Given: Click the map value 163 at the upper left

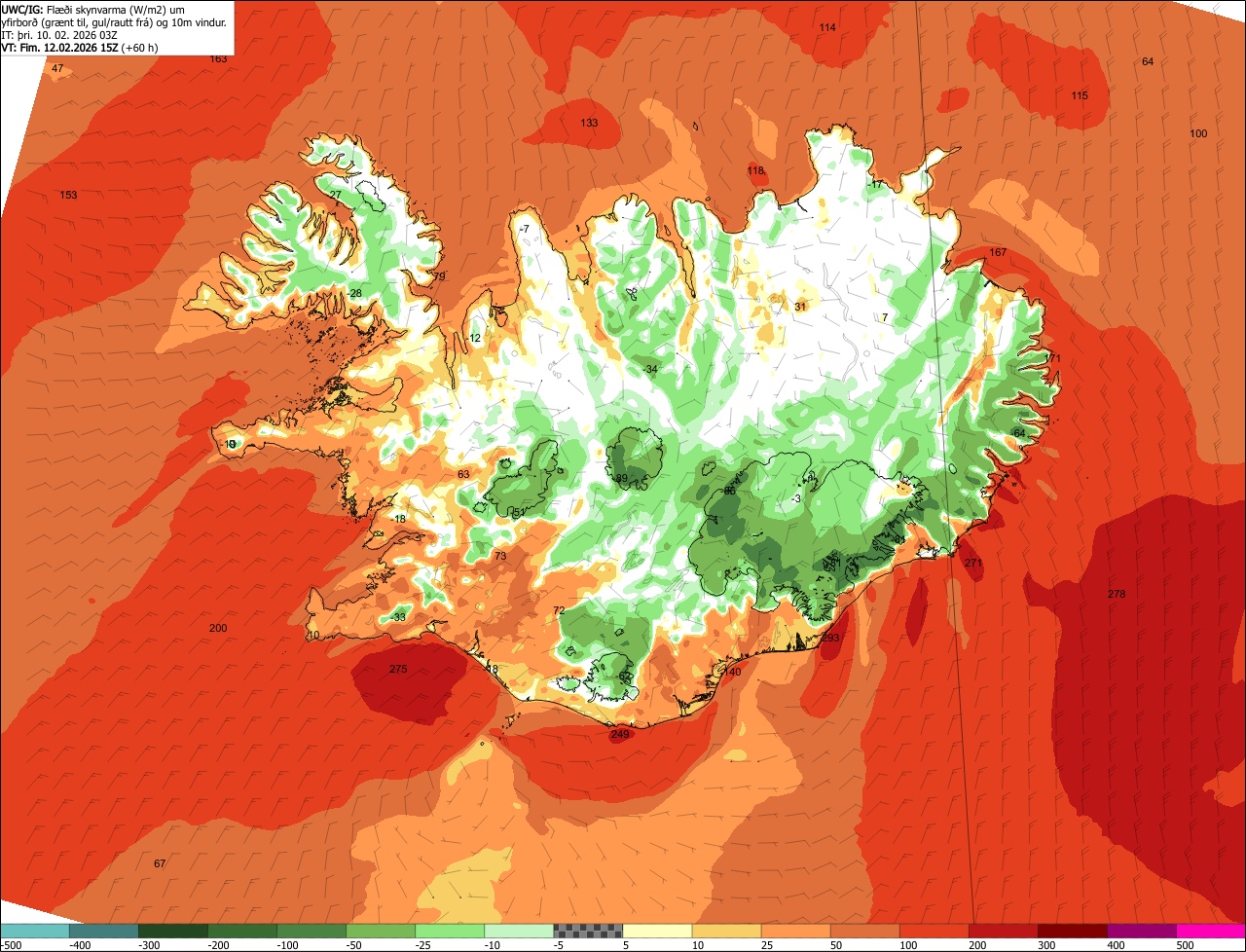Looking at the screenshot, I should point(218,58).
